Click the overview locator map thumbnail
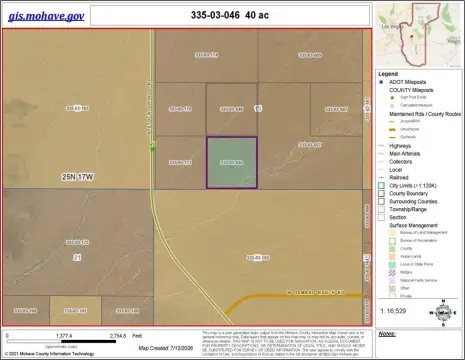465x360 pixels. coord(419,35)
